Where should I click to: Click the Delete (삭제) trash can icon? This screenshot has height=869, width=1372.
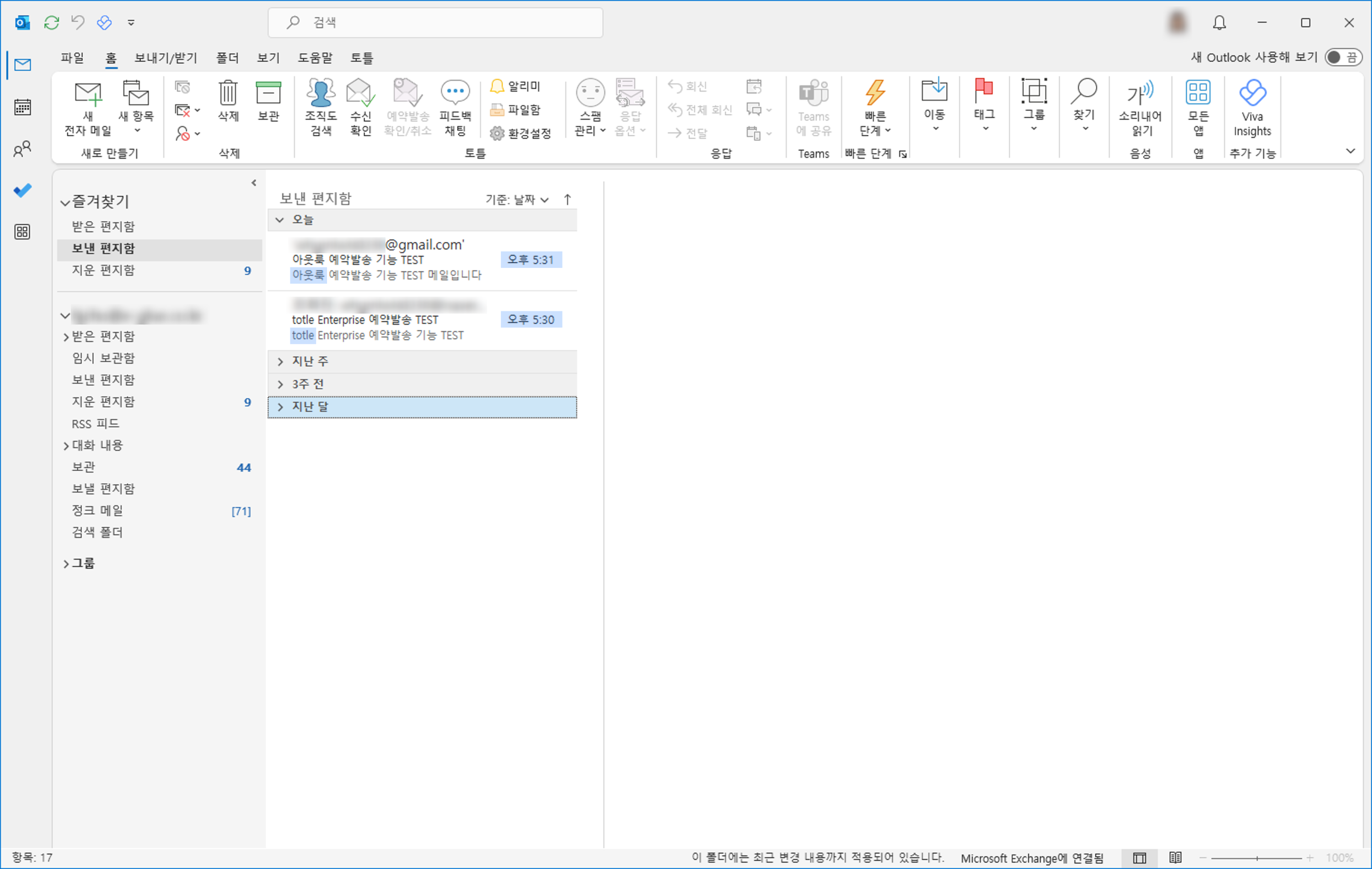[x=228, y=94]
